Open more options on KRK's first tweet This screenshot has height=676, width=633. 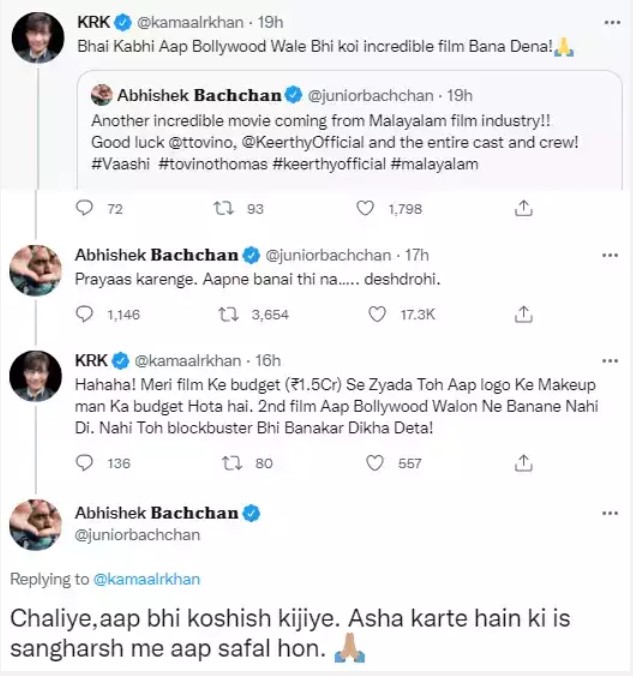[610, 21]
